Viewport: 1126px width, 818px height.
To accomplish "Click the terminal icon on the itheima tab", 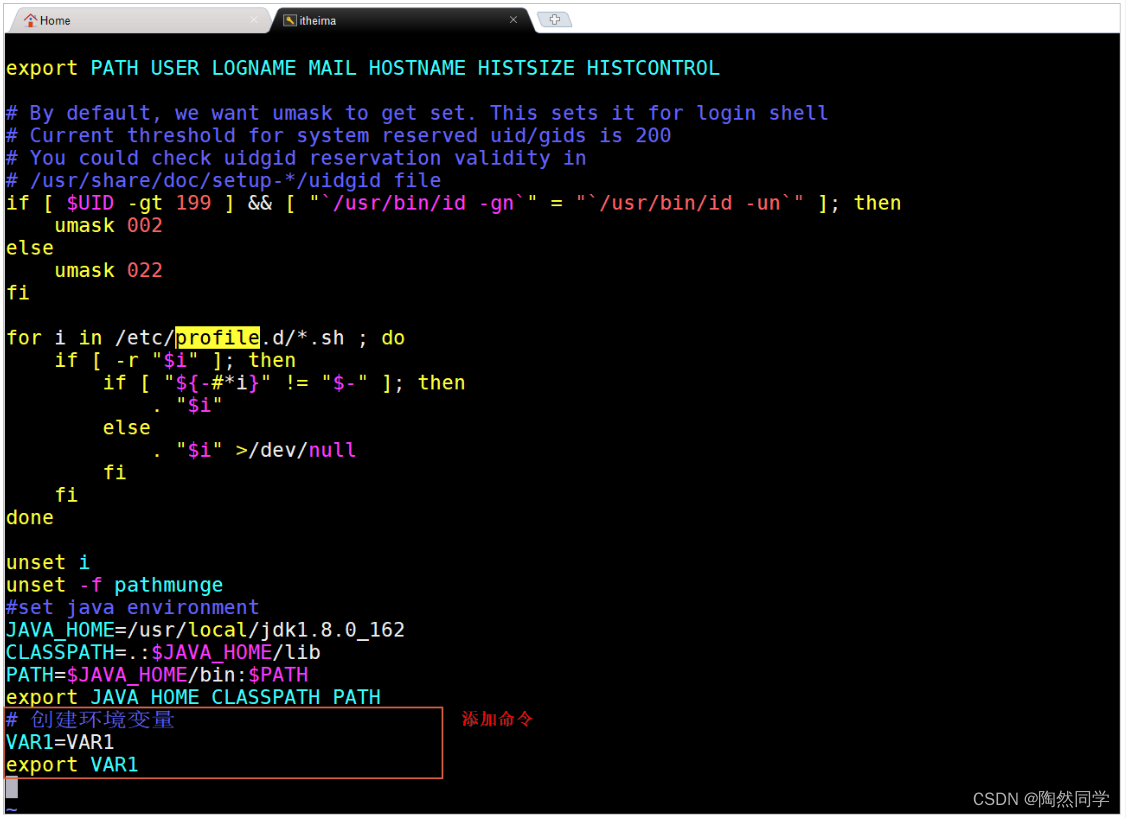I will (x=290, y=19).
